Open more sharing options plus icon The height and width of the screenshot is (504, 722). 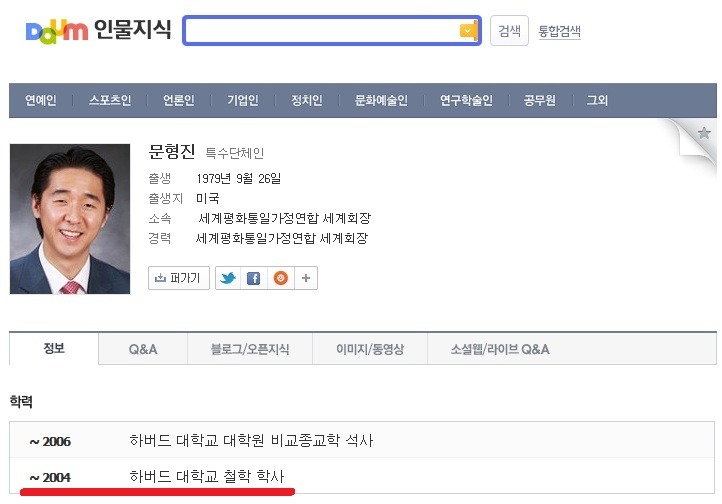[x=306, y=278]
